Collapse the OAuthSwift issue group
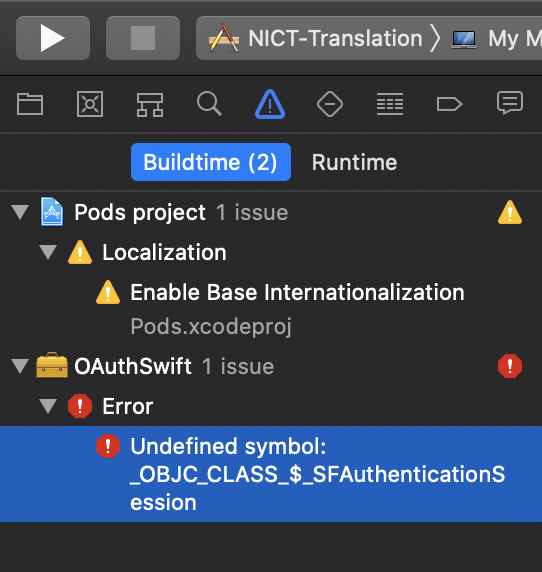 coord(20,366)
